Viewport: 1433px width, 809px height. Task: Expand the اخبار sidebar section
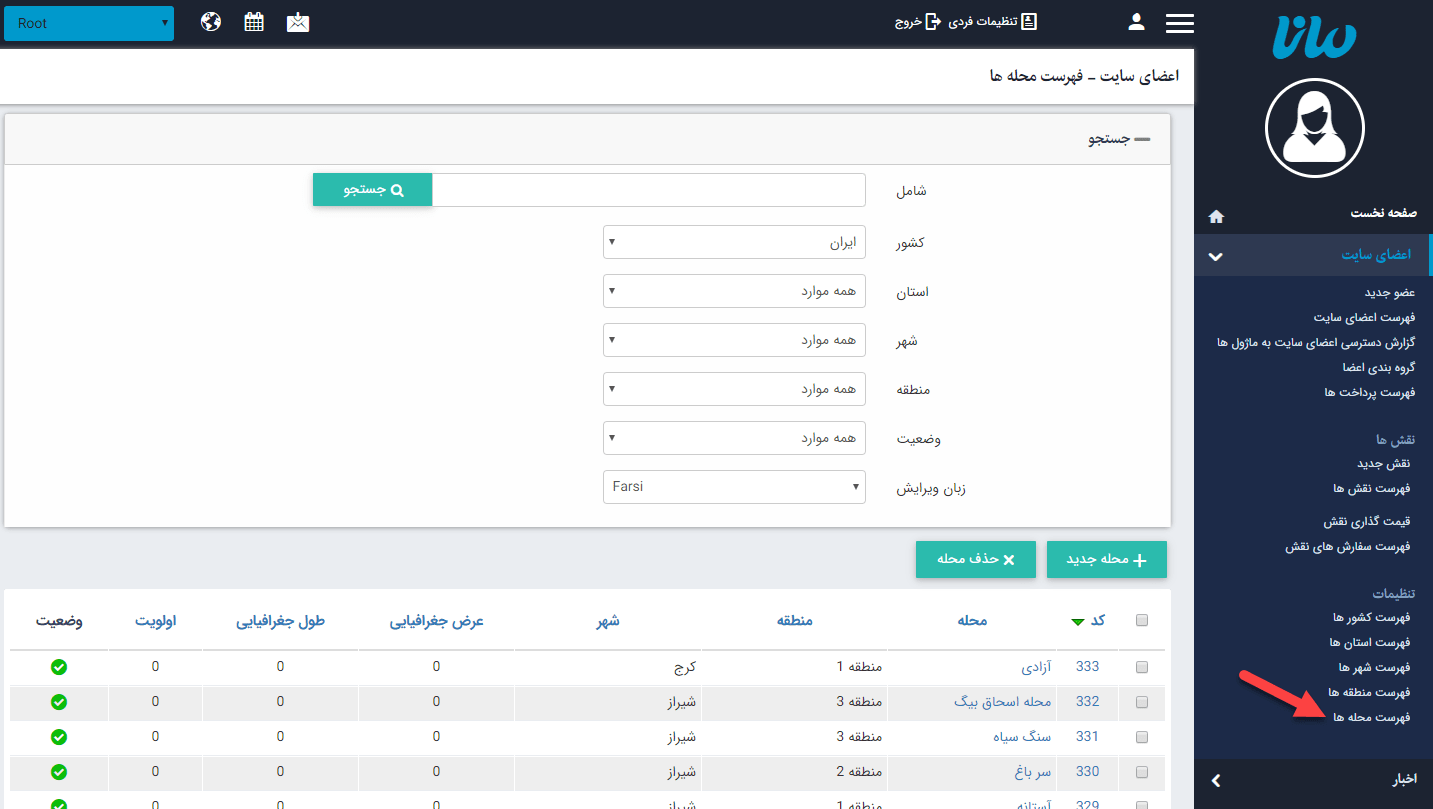1314,780
